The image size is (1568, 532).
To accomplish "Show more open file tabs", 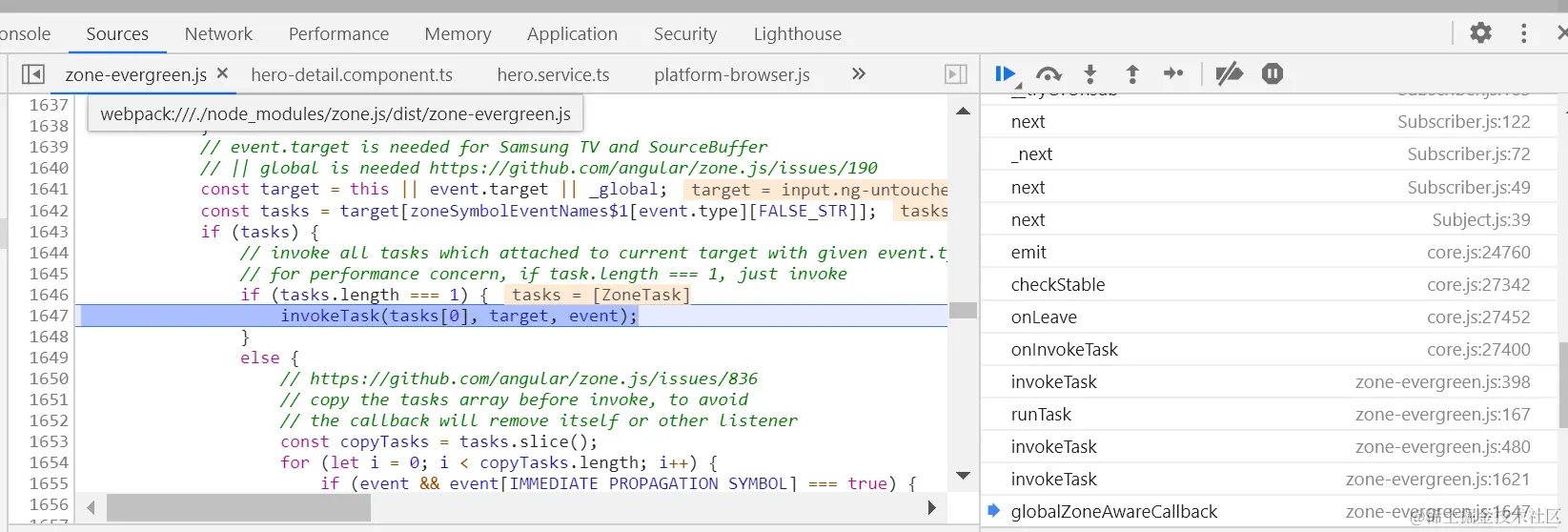I will (x=859, y=74).
